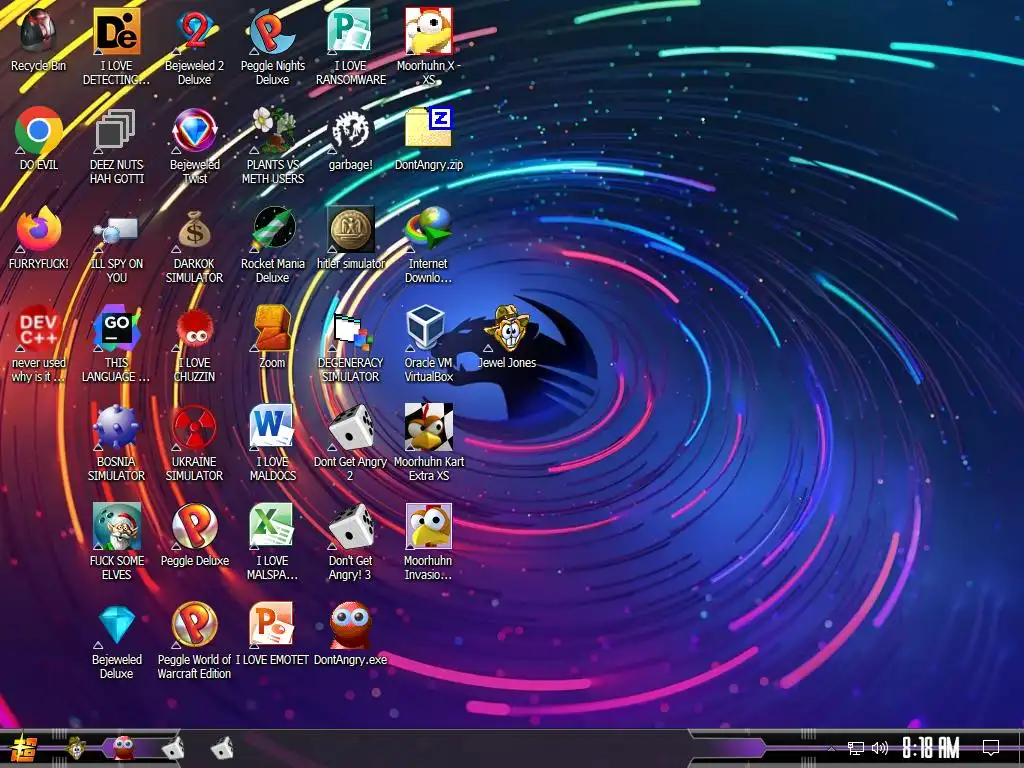Select the Santa elf bowling game icon
Image resolution: width=1024 pixels, height=768 pixels.
pyautogui.click(x=116, y=541)
